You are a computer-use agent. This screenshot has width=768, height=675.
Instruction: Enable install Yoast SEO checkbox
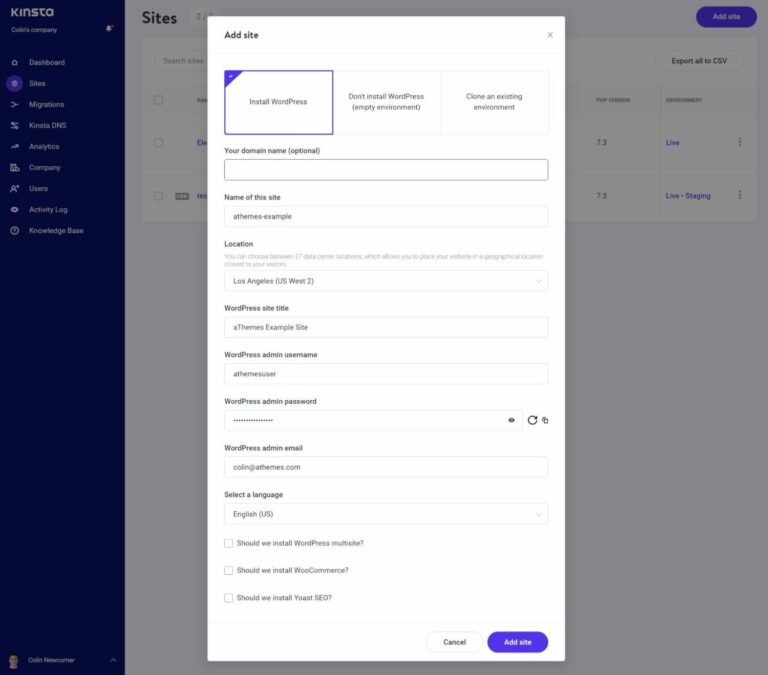pos(228,598)
